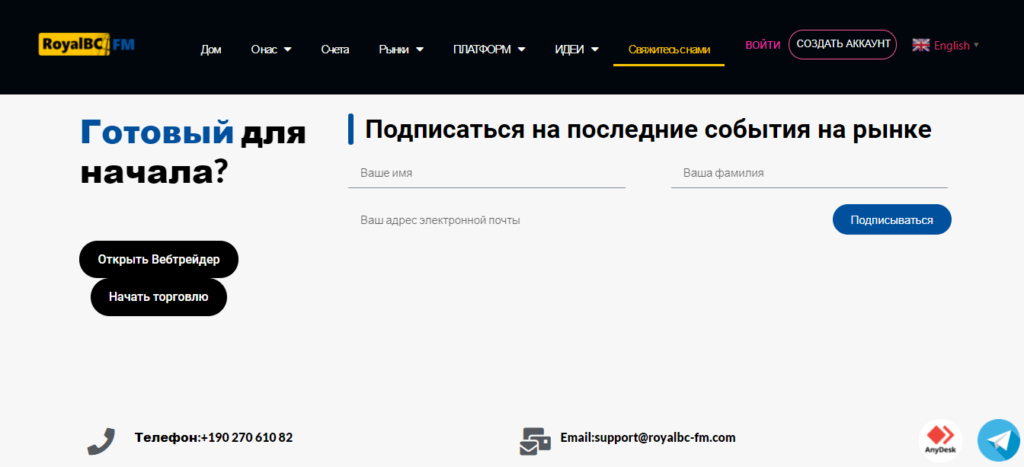Screen dimensions: 1024x467
Task: Select the Свяжитесь с нами tab
Action: coord(669,50)
